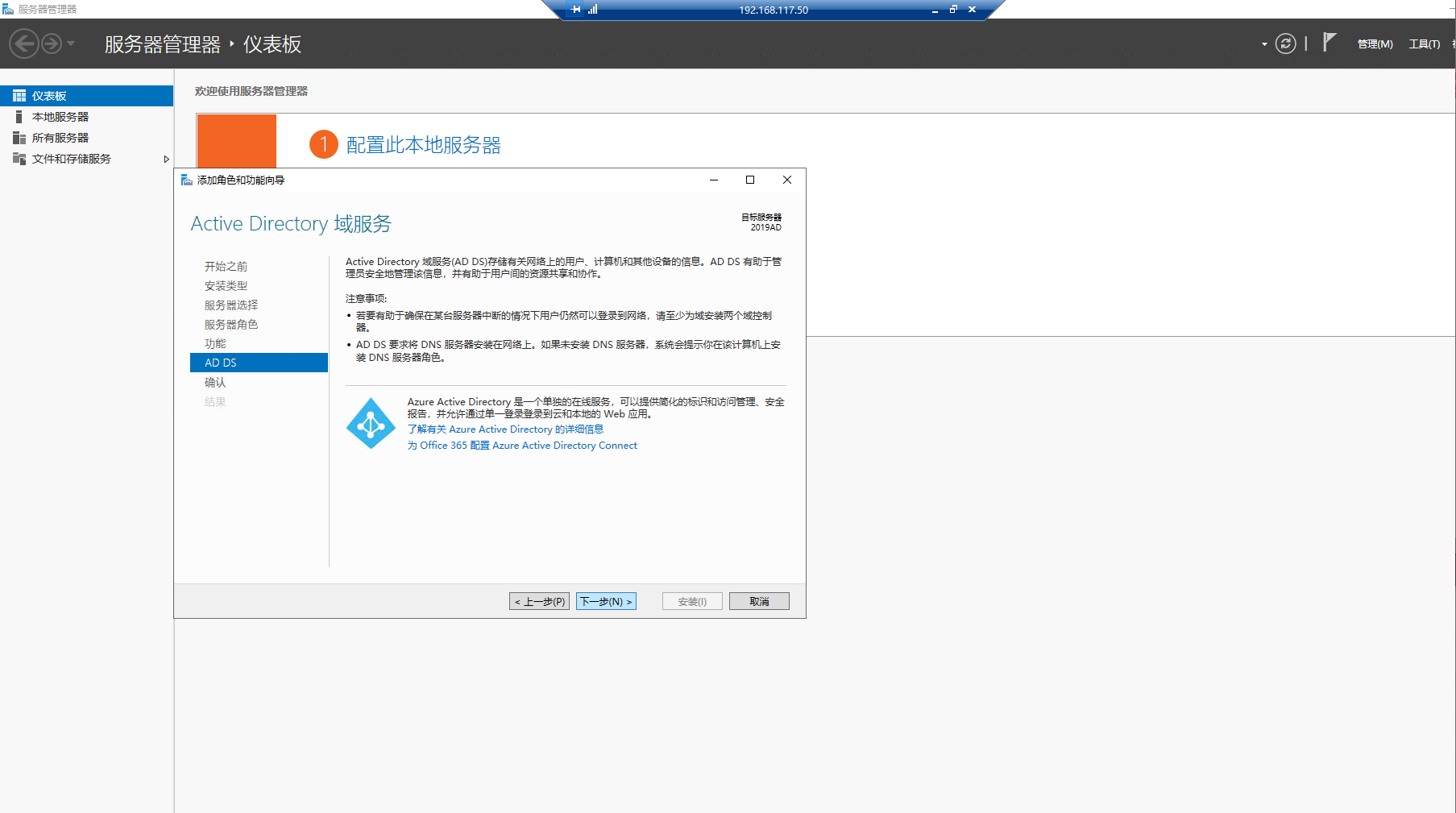Expand the File and Storage Services arrow
Viewport: 1456px width, 813px height.
click(166, 159)
